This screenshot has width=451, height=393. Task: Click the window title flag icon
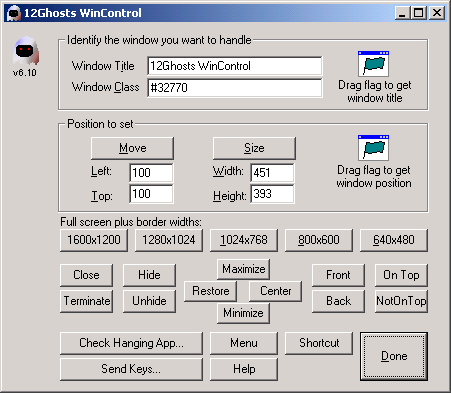pos(373,64)
